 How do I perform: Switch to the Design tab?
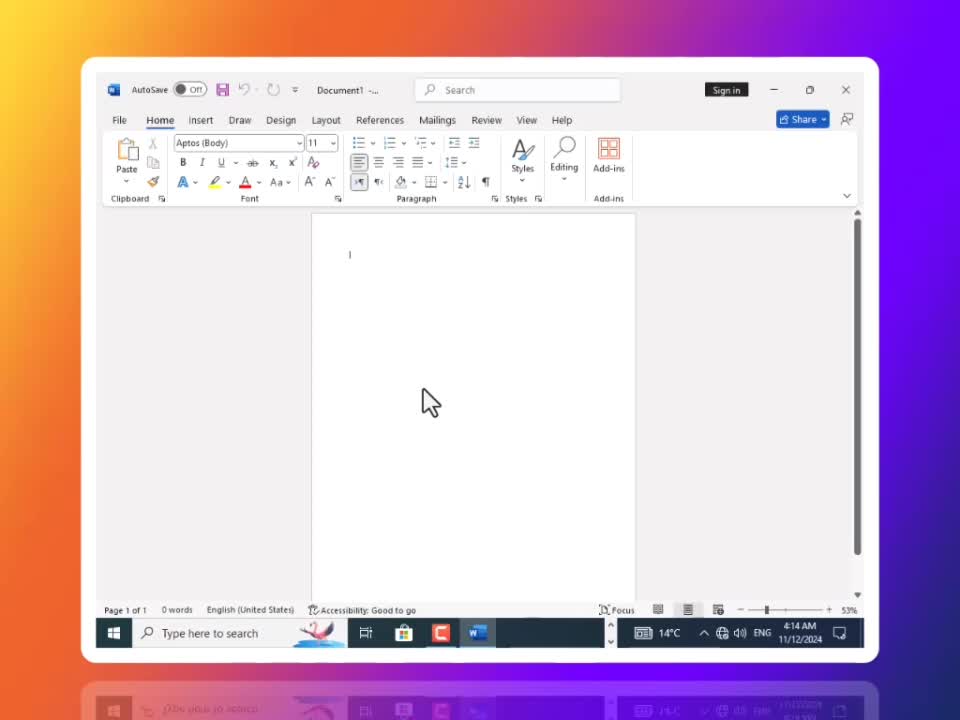tap(281, 120)
